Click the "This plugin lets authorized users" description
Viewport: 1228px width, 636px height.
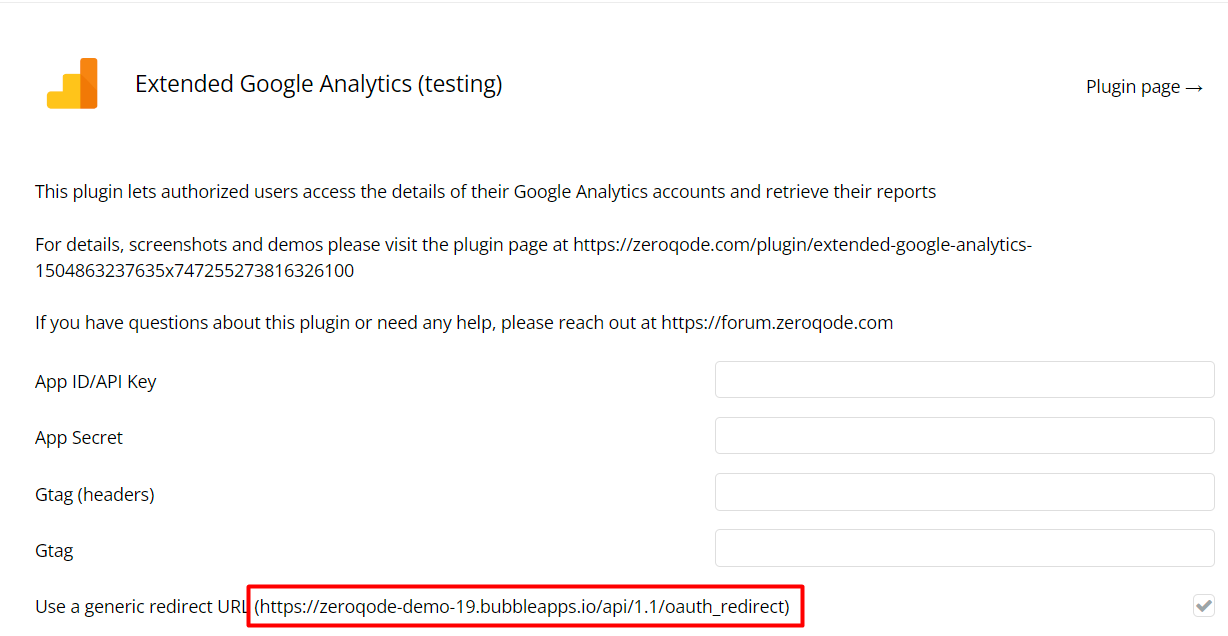click(485, 191)
